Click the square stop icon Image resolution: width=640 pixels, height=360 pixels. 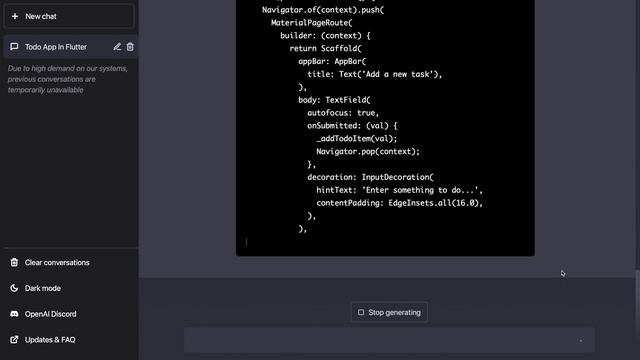(x=361, y=312)
